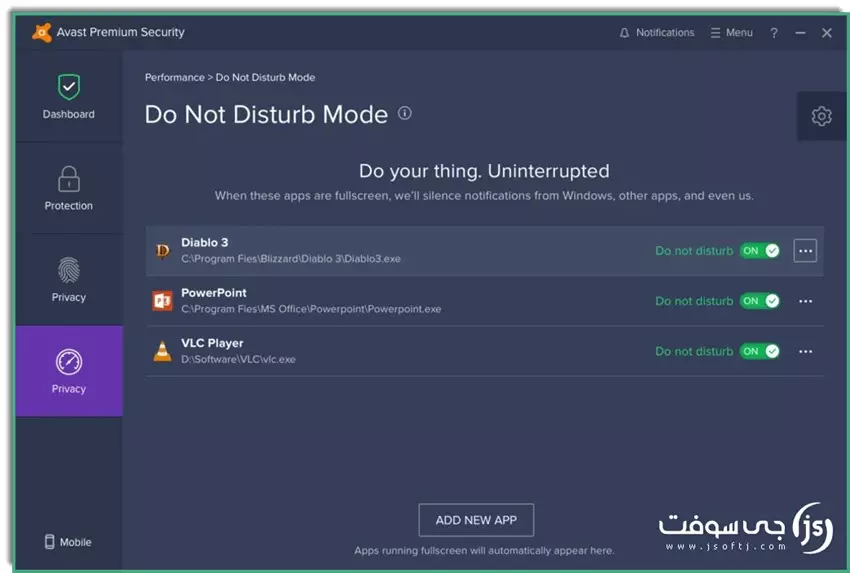Open more options for PowerPoint
Image resolution: width=850 pixels, height=573 pixels.
coord(805,301)
